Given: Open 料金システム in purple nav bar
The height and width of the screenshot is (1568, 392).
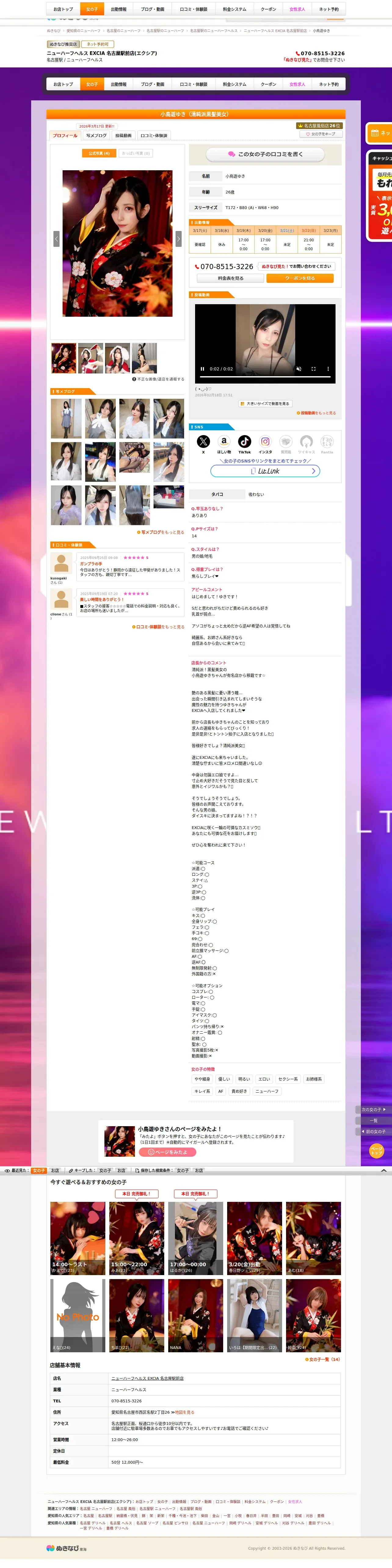Looking at the screenshot, I should click(234, 85).
